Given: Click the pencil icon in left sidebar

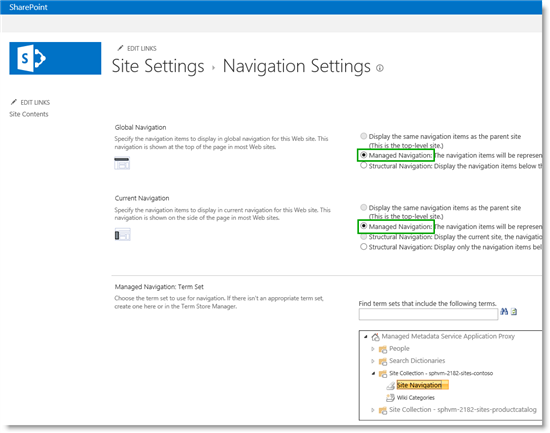Looking at the screenshot, I should [x=14, y=102].
